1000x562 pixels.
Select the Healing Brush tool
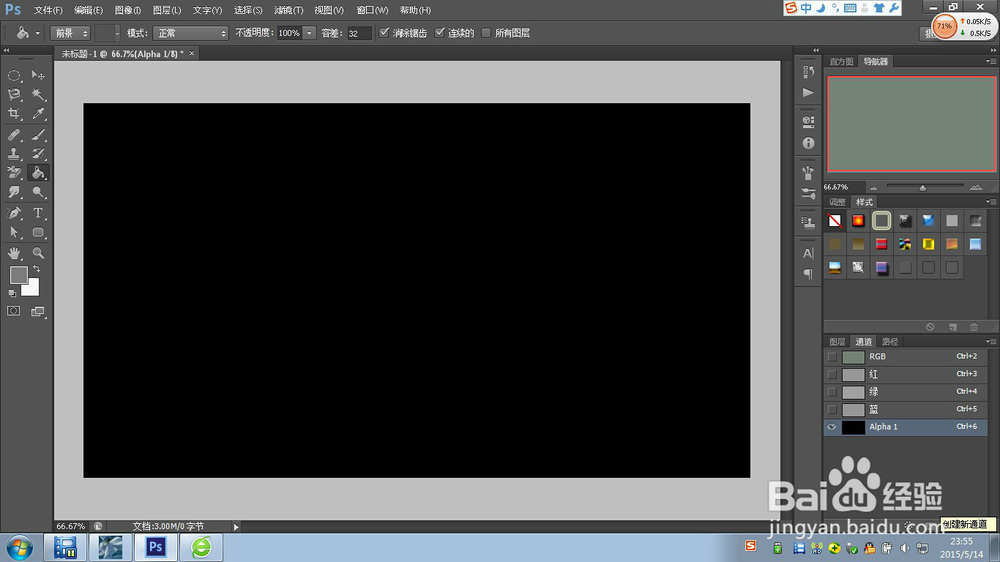click(x=14, y=135)
